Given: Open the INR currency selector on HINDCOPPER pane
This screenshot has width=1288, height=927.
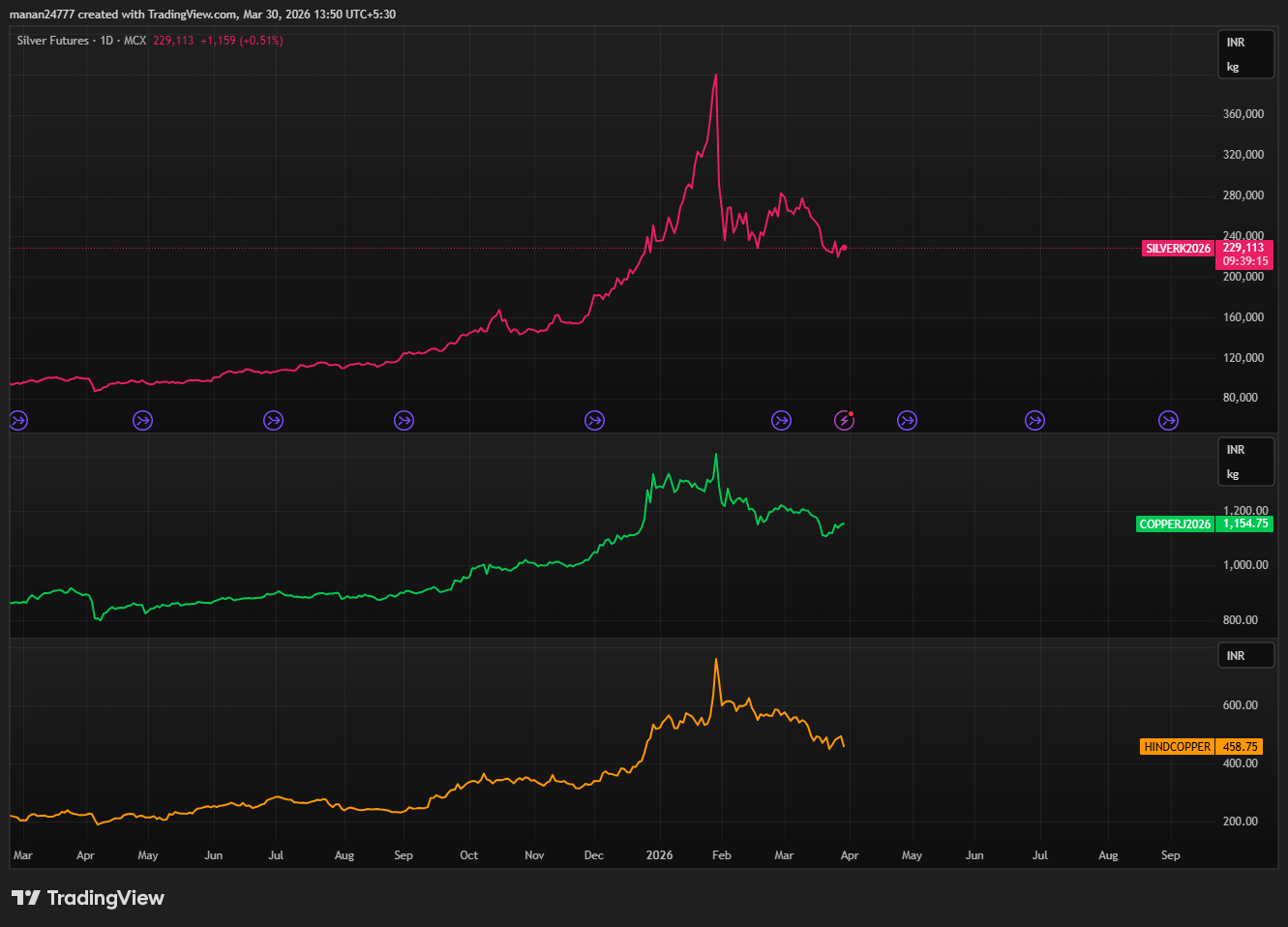Looking at the screenshot, I should click(x=1245, y=656).
